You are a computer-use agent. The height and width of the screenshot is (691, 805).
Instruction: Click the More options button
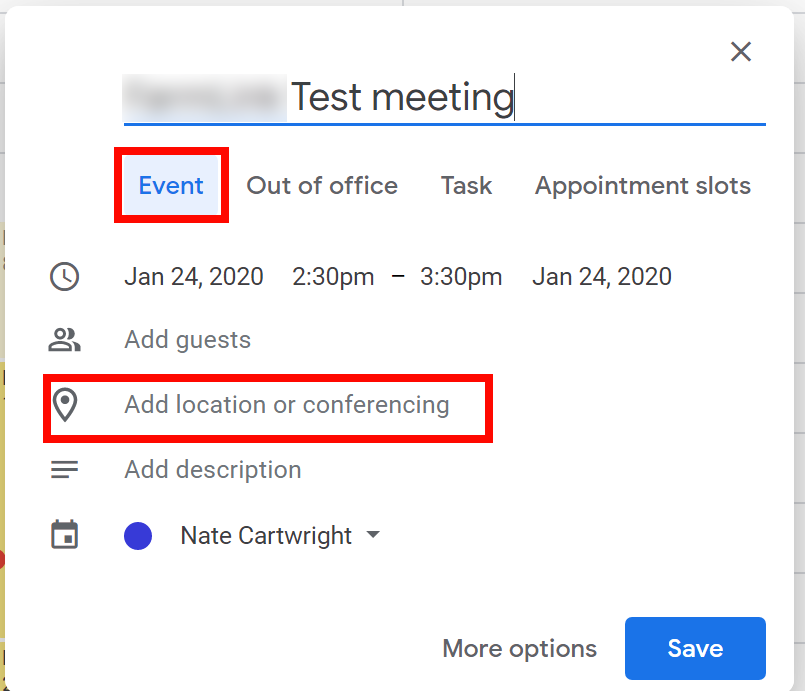click(x=519, y=648)
